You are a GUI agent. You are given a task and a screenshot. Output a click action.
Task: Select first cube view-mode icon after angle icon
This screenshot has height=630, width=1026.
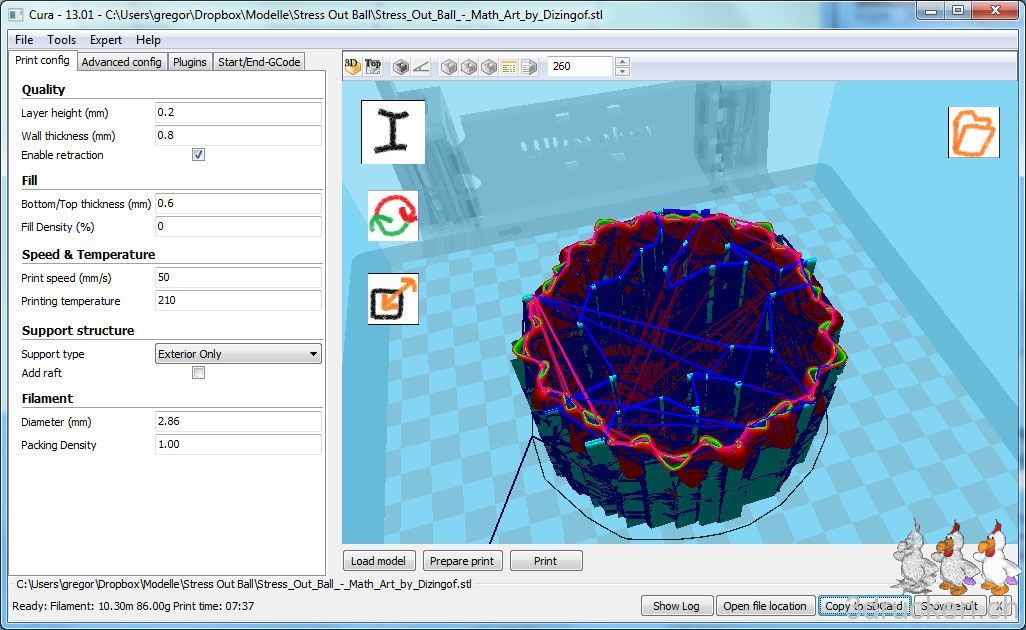[x=448, y=66]
